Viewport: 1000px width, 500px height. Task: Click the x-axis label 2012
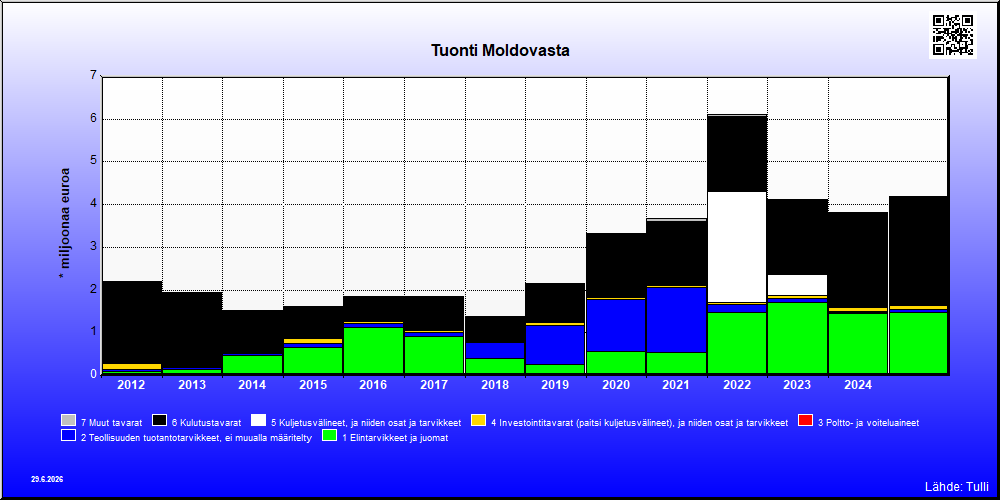tap(131, 385)
